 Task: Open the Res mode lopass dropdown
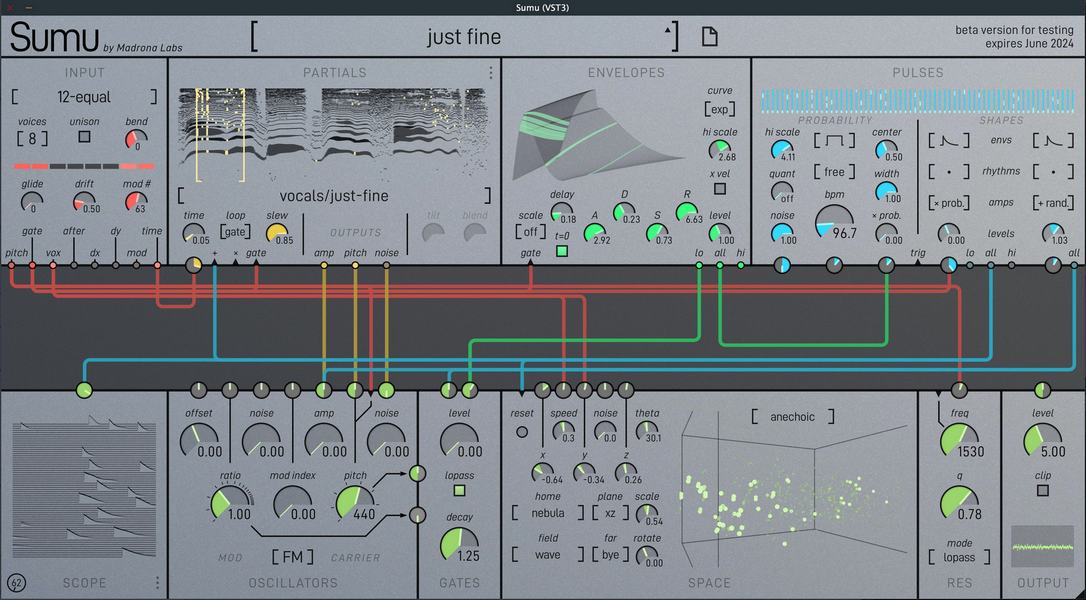959,557
